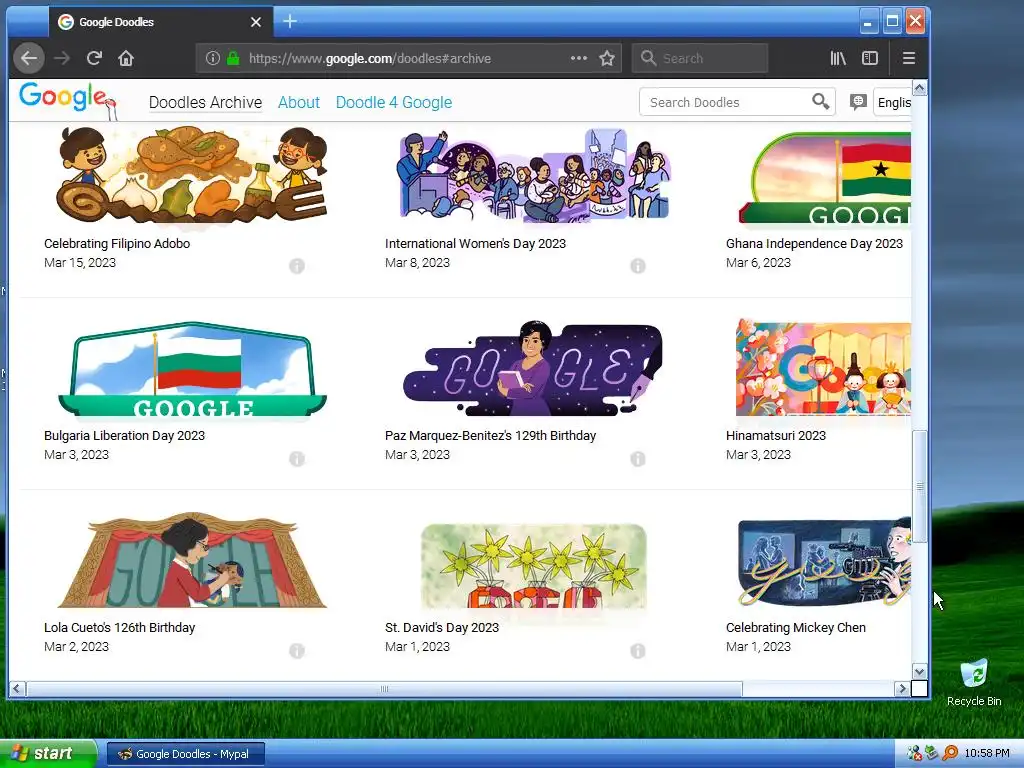Open Ghana Independence Day 2023 link

coord(814,244)
